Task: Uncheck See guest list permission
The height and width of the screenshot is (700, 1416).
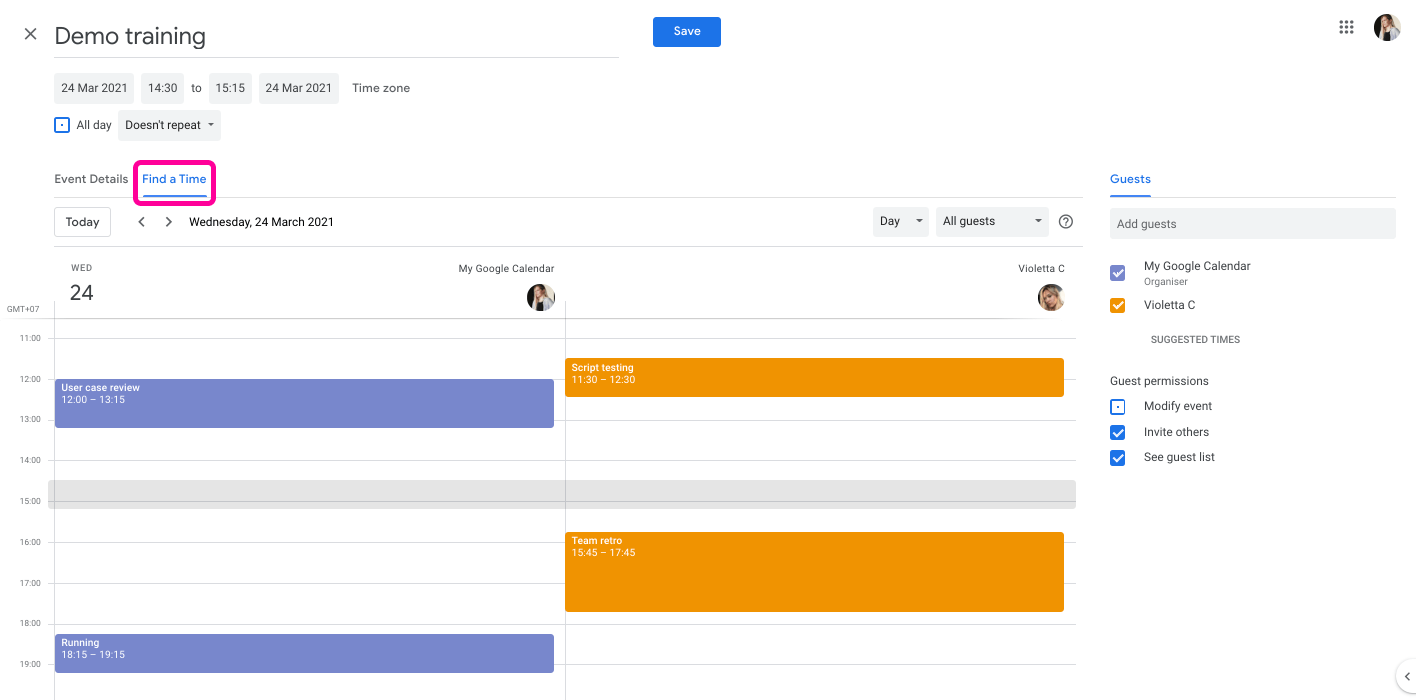Action: (1118, 458)
